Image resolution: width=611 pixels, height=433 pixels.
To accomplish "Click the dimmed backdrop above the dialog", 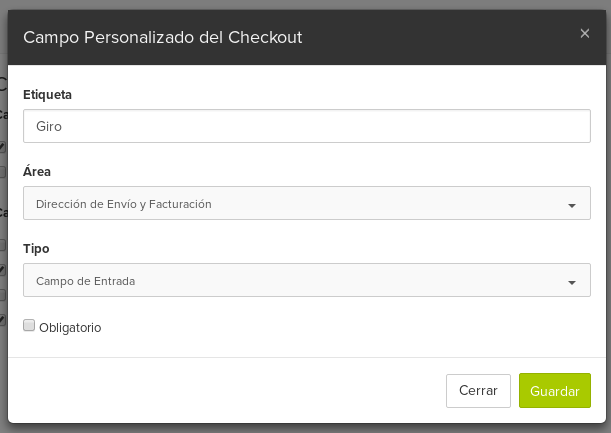I will pos(306,4).
